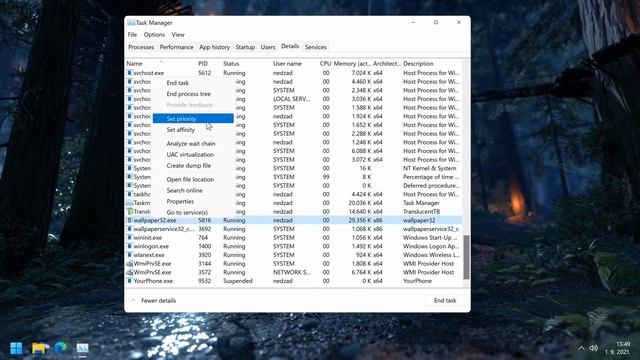The height and width of the screenshot is (360, 640).
Task: Click the LOCAL SERV... user name cell
Action: tap(291, 99)
